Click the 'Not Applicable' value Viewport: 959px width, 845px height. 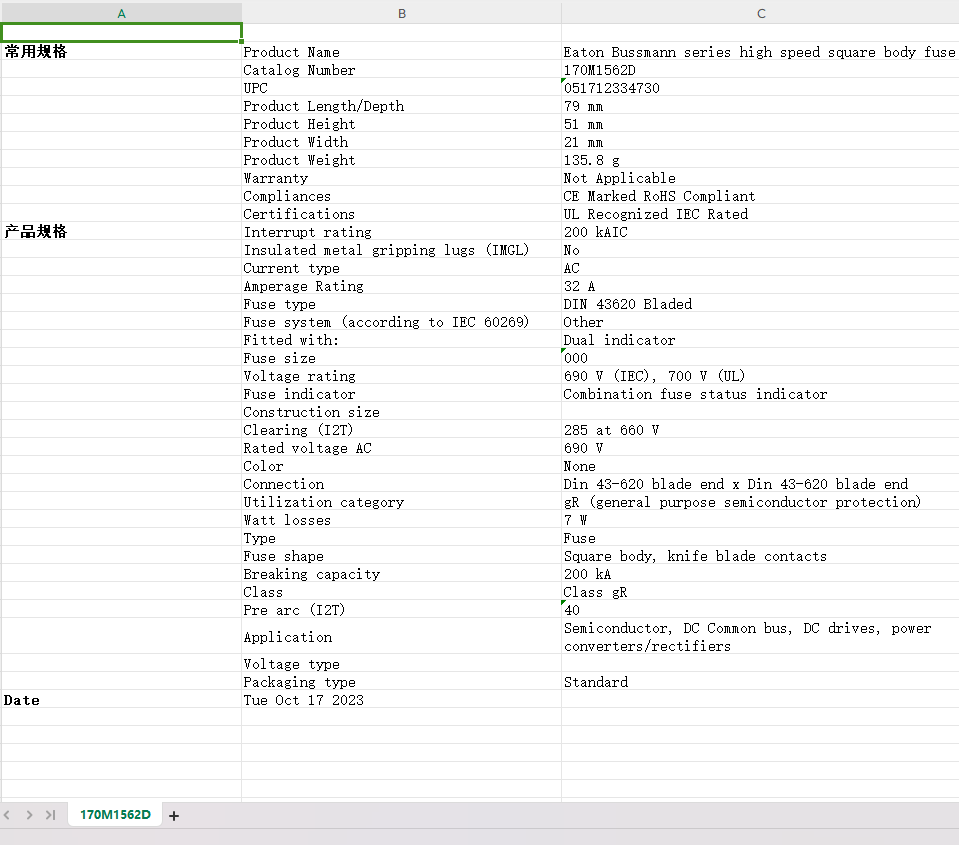click(x=760, y=178)
